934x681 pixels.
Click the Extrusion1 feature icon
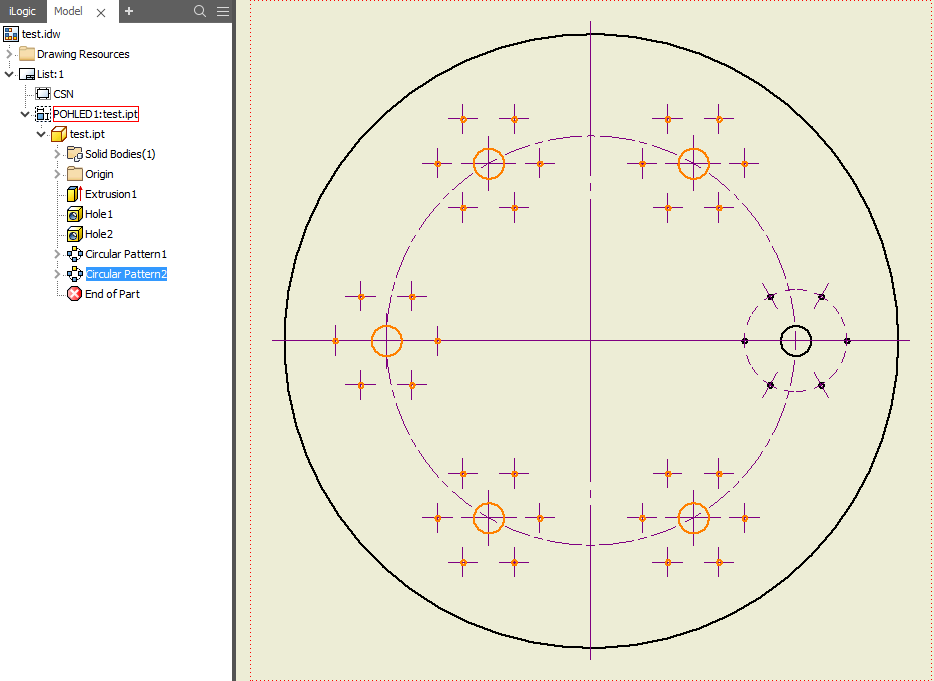pyautogui.click(x=75, y=194)
